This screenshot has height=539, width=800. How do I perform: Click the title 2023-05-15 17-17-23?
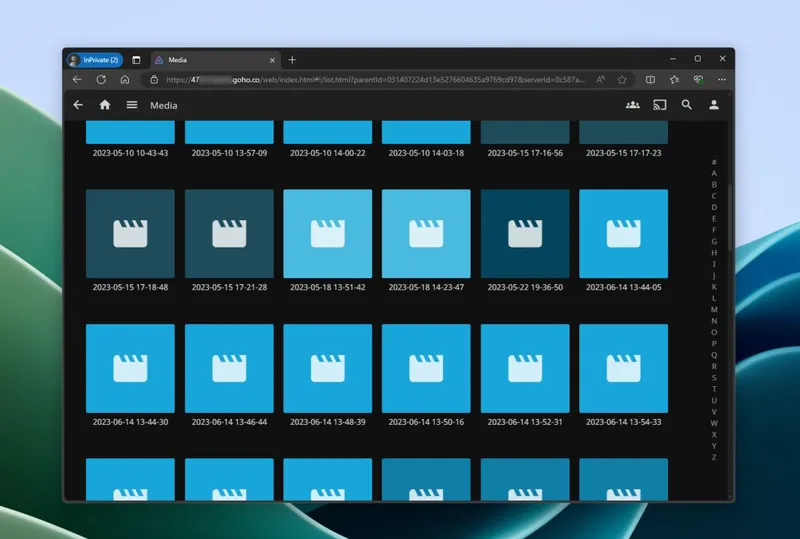[623, 153]
